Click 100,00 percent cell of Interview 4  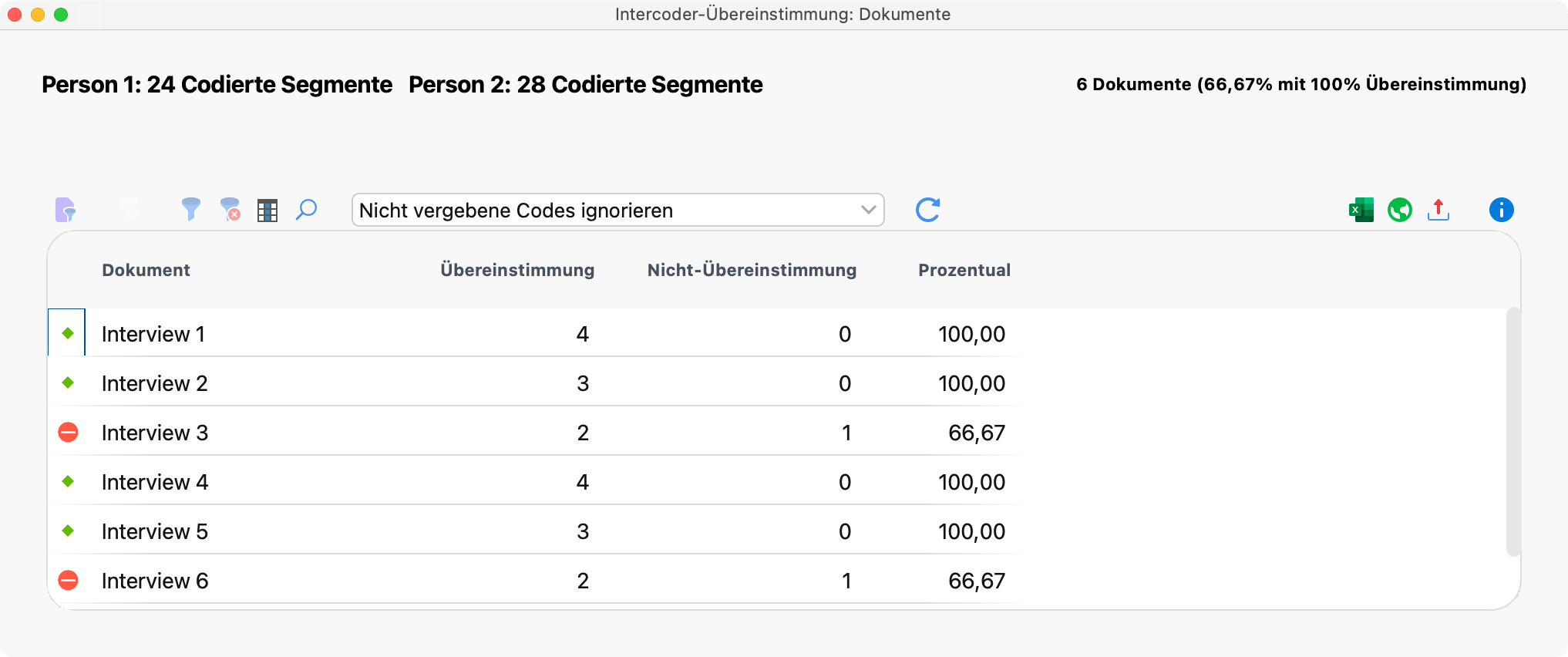pyautogui.click(x=971, y=482)
